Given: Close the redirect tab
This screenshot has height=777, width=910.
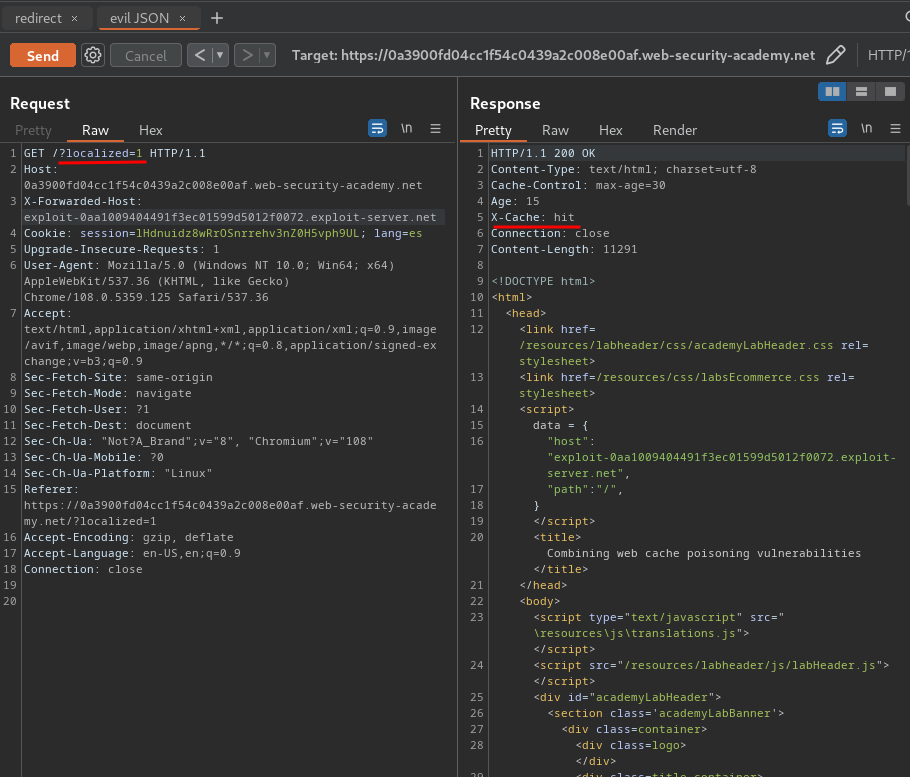Looking at the screenshot, I should [74, 19].
